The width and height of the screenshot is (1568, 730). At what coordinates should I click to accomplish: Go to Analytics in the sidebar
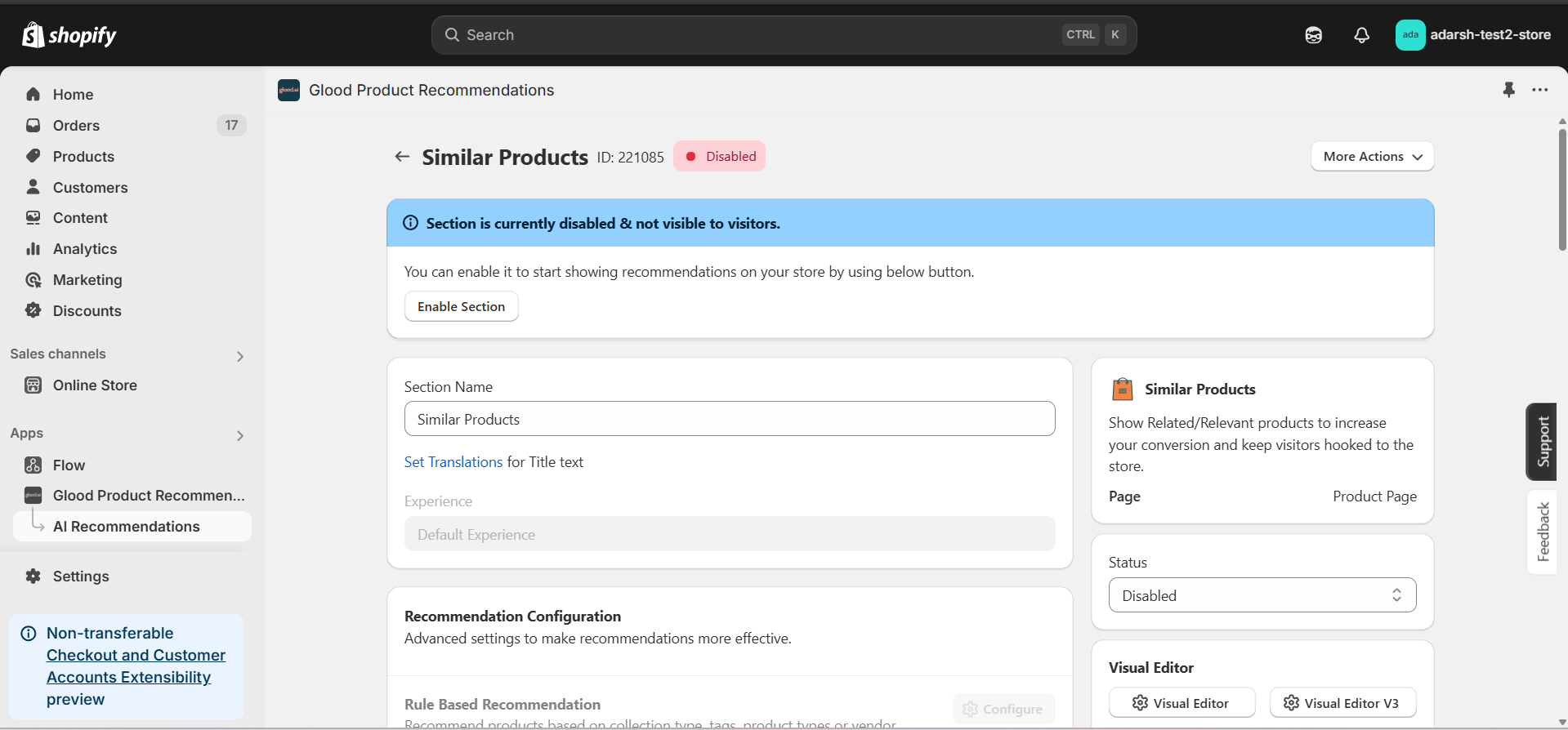coord(85,249)
